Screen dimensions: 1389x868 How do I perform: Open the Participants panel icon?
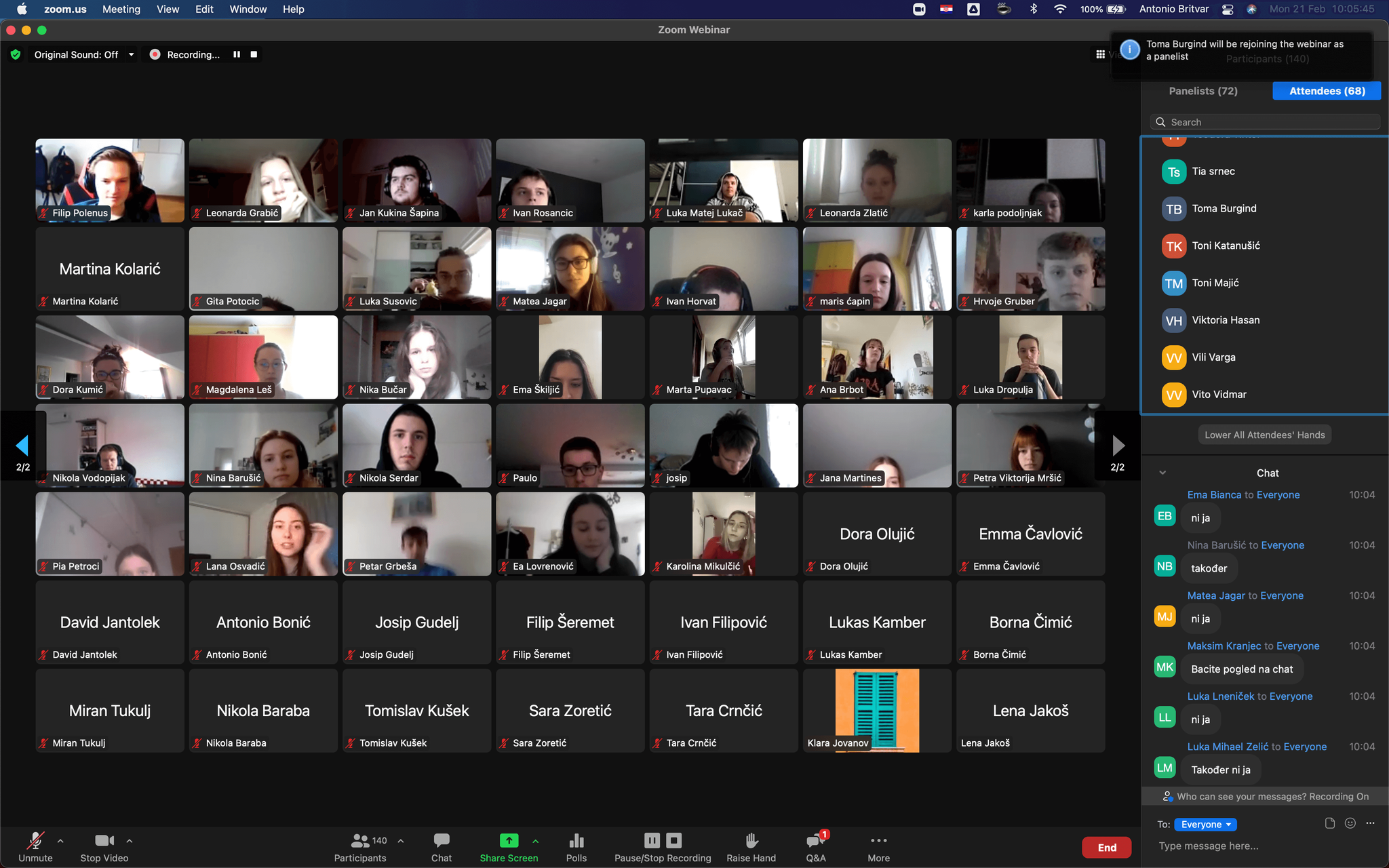click(x=360, y=840)
